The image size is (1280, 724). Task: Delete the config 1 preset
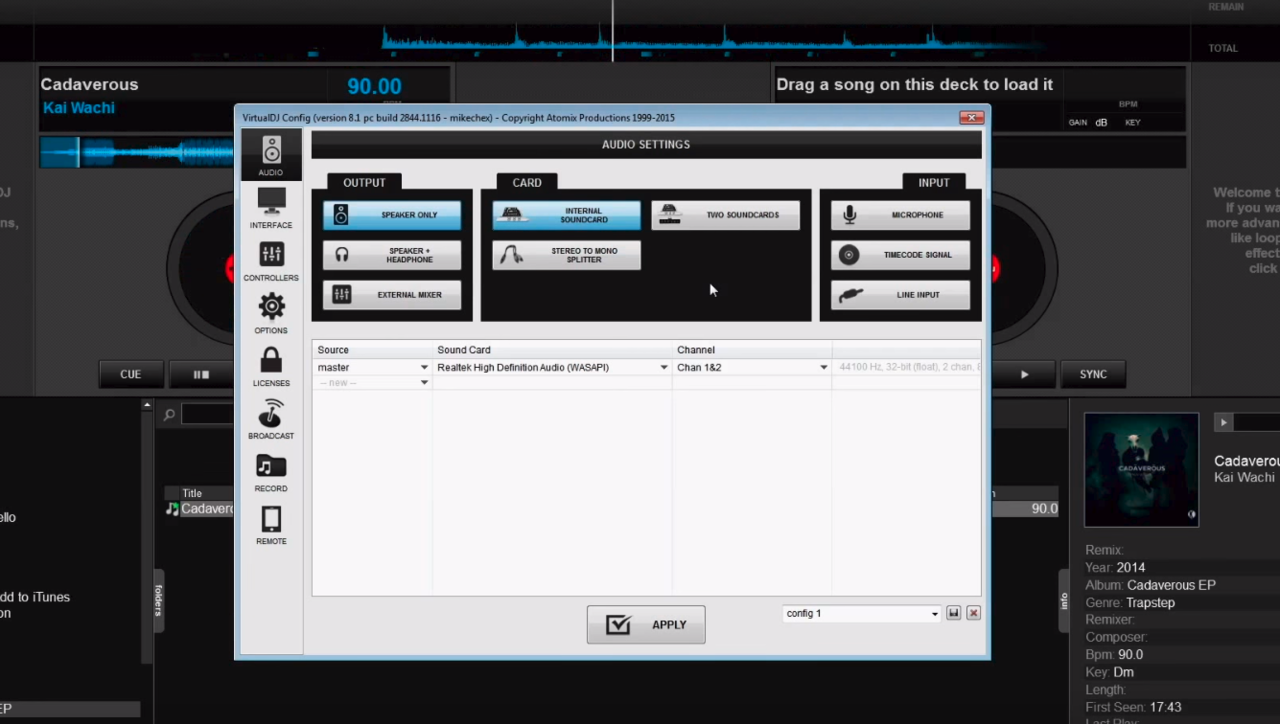[x=973, y=613]
